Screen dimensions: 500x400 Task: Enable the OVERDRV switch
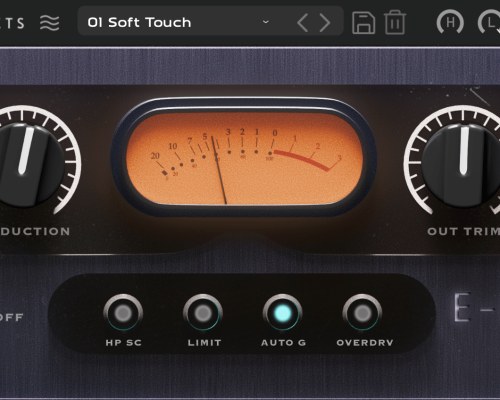coord(362,313)
